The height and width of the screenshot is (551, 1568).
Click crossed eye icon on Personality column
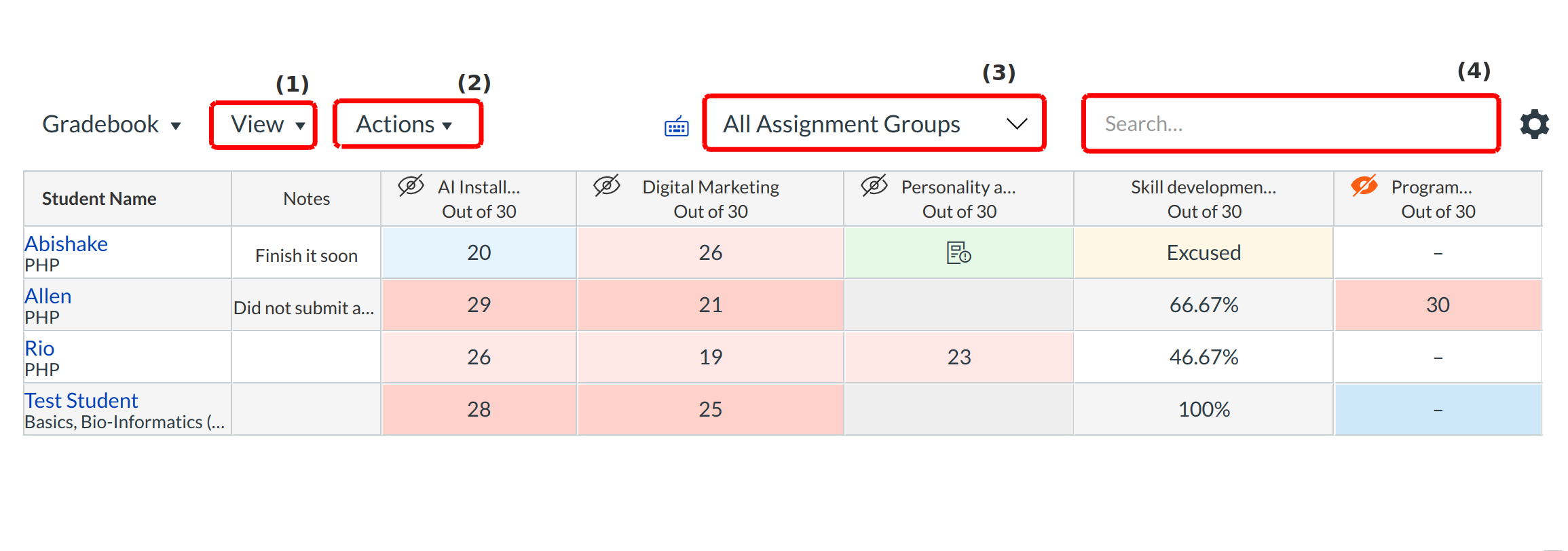pos(874,185)
